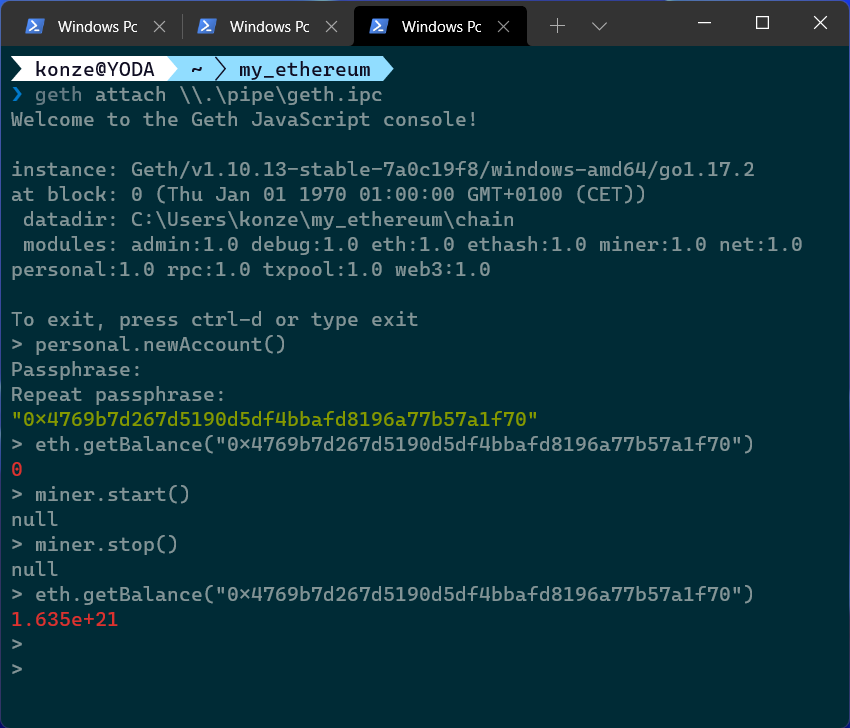Maximize the Windows Terminal window
Screen dimensions: 850x728
tap(762, 23)
